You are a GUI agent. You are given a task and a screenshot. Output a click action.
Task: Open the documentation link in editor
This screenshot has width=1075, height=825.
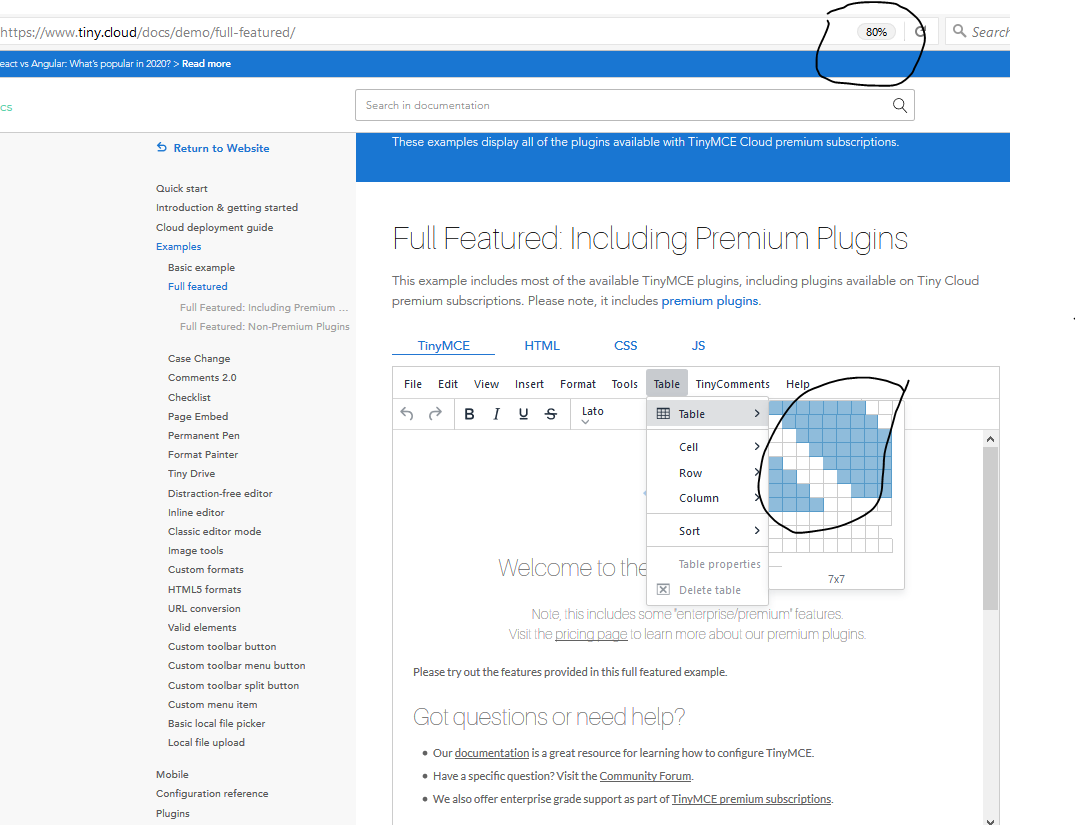coord(492,753)
